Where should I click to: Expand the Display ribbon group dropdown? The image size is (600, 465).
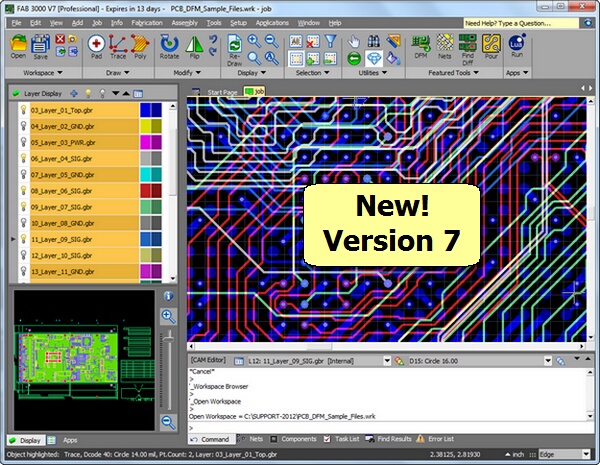coord(263,73)
